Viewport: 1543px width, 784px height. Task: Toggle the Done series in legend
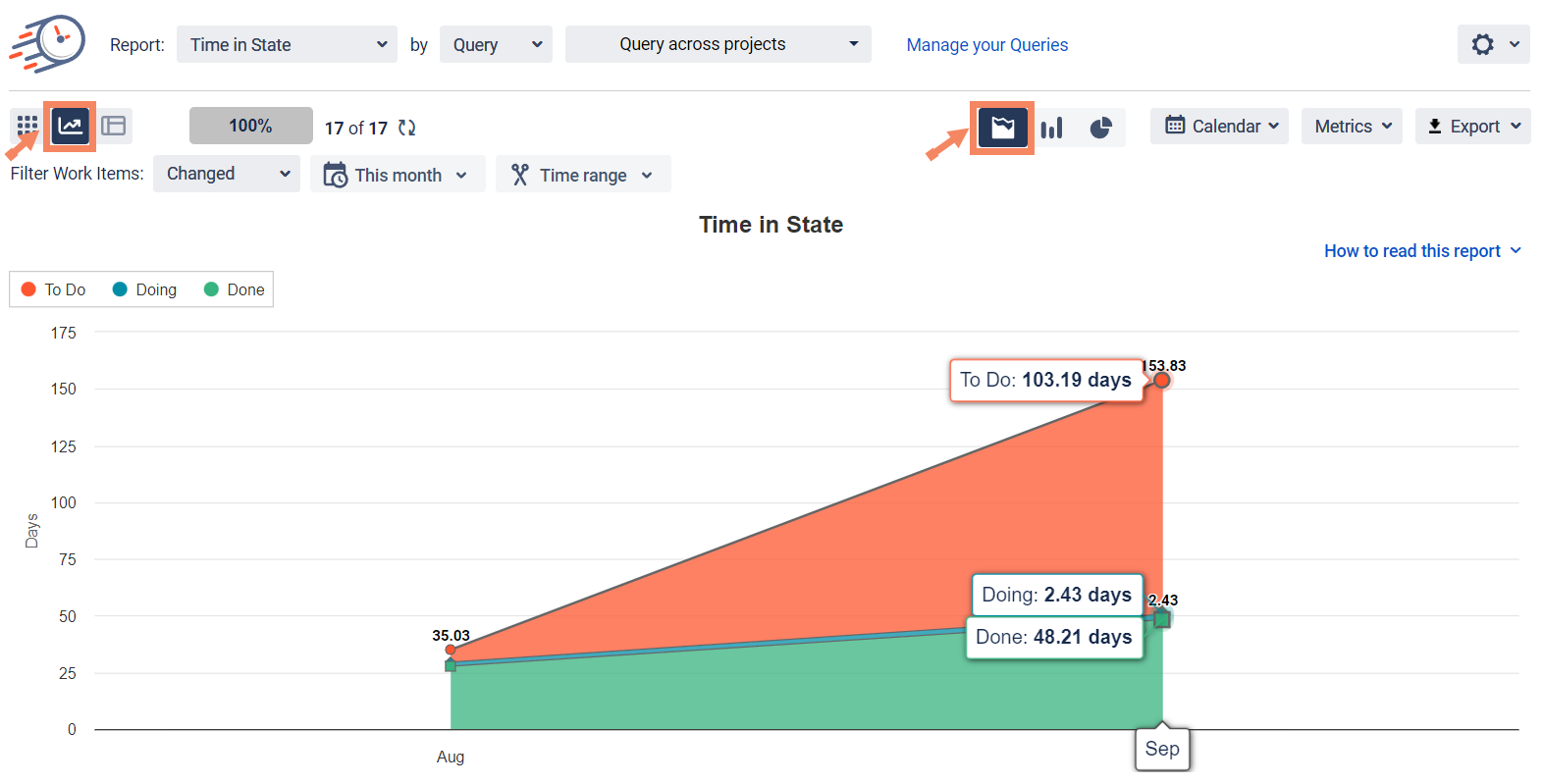[235, 289]
